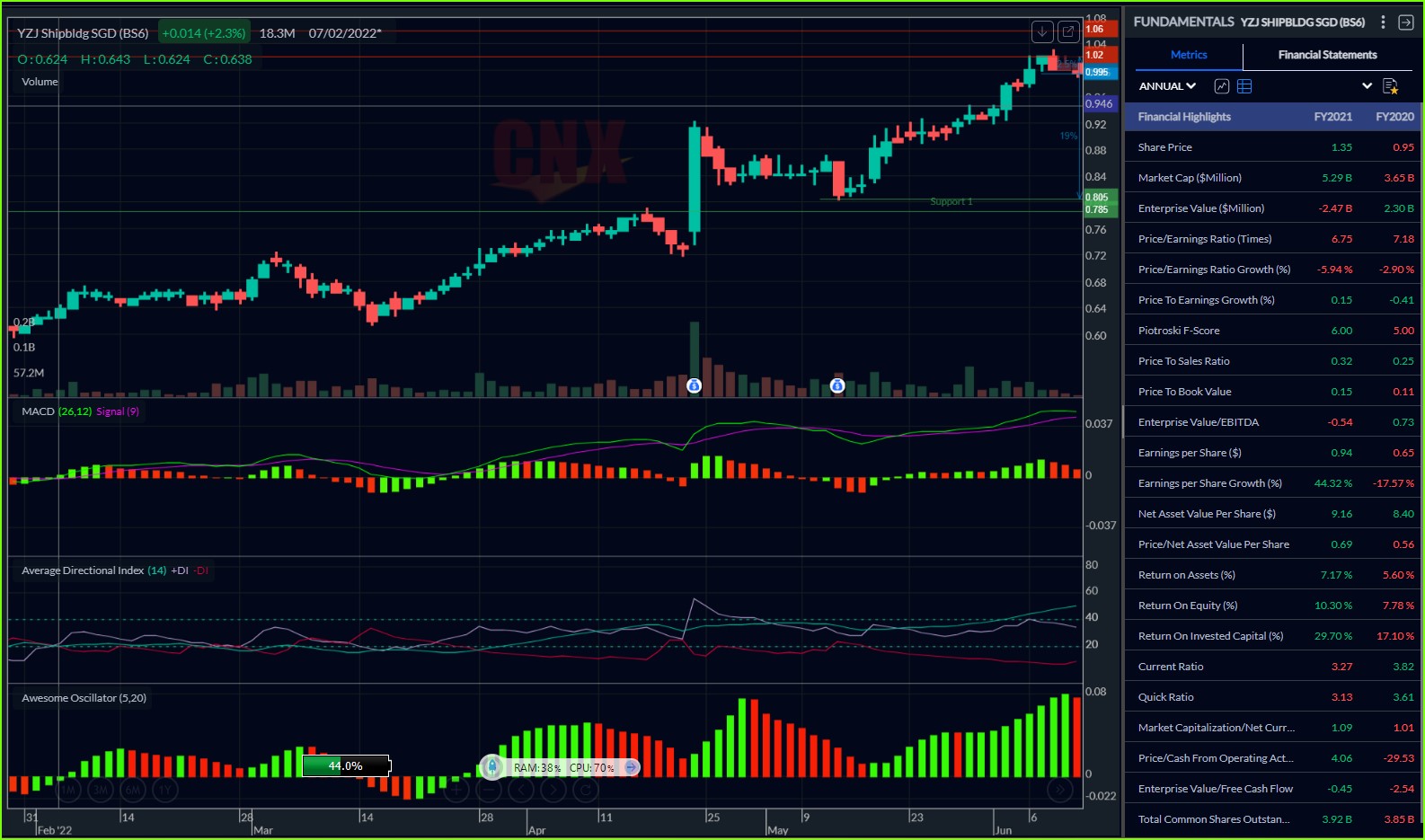Image resolution: width=1425 pixels, height=840 pixels.
Task: Click the 1.06 red price label
Action: [1101, 29]
